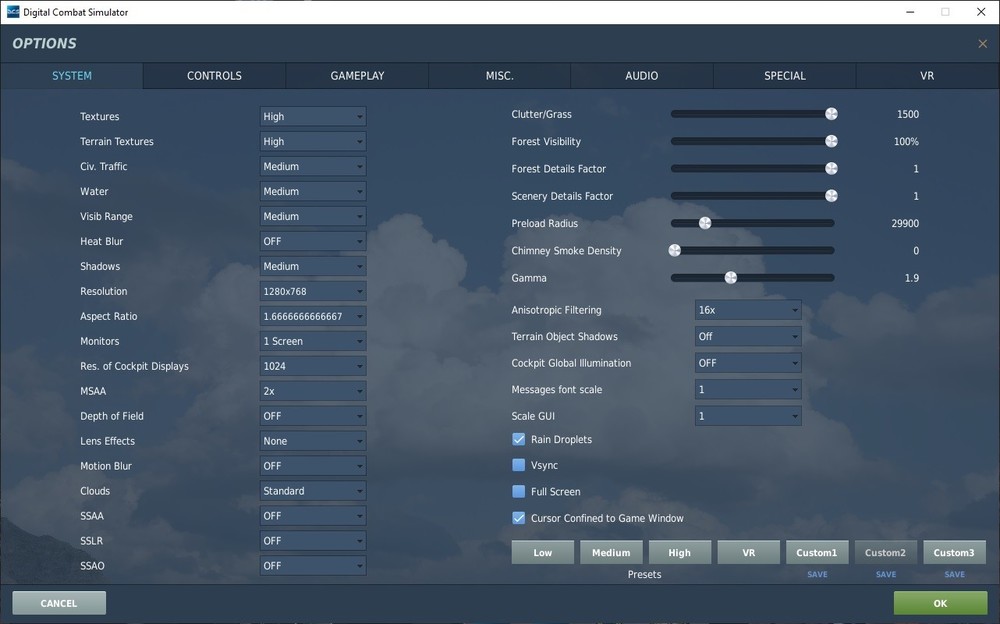Confirm settings with the OK button
This screenshot has width=1000, height=624.
tap(939, 603)
